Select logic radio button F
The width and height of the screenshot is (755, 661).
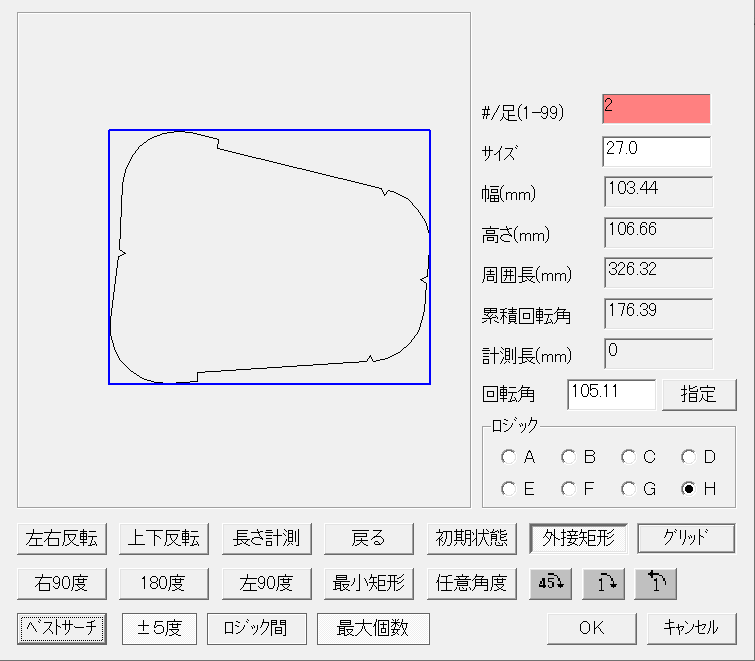[x=568, y=489]
